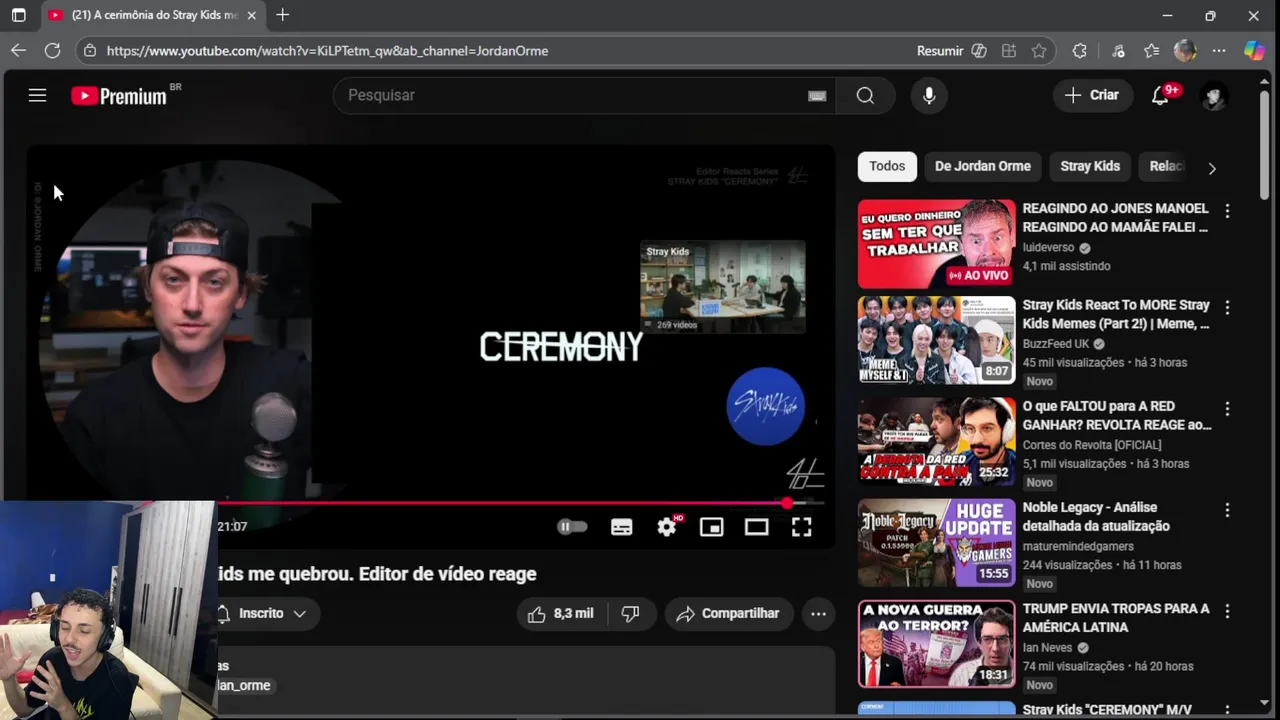Toggle the autoplay switch in player

click(572, 527)
